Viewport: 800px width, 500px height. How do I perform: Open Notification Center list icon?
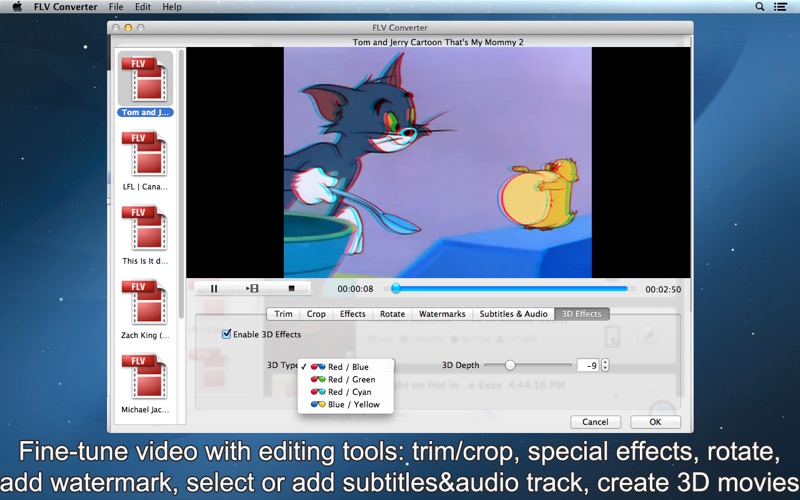point(780,7)
